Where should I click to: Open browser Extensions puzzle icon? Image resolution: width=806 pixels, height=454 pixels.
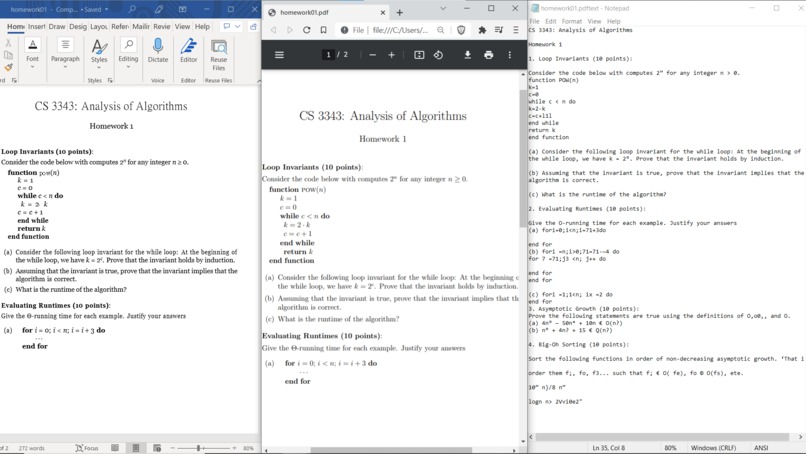coord(482,30)
